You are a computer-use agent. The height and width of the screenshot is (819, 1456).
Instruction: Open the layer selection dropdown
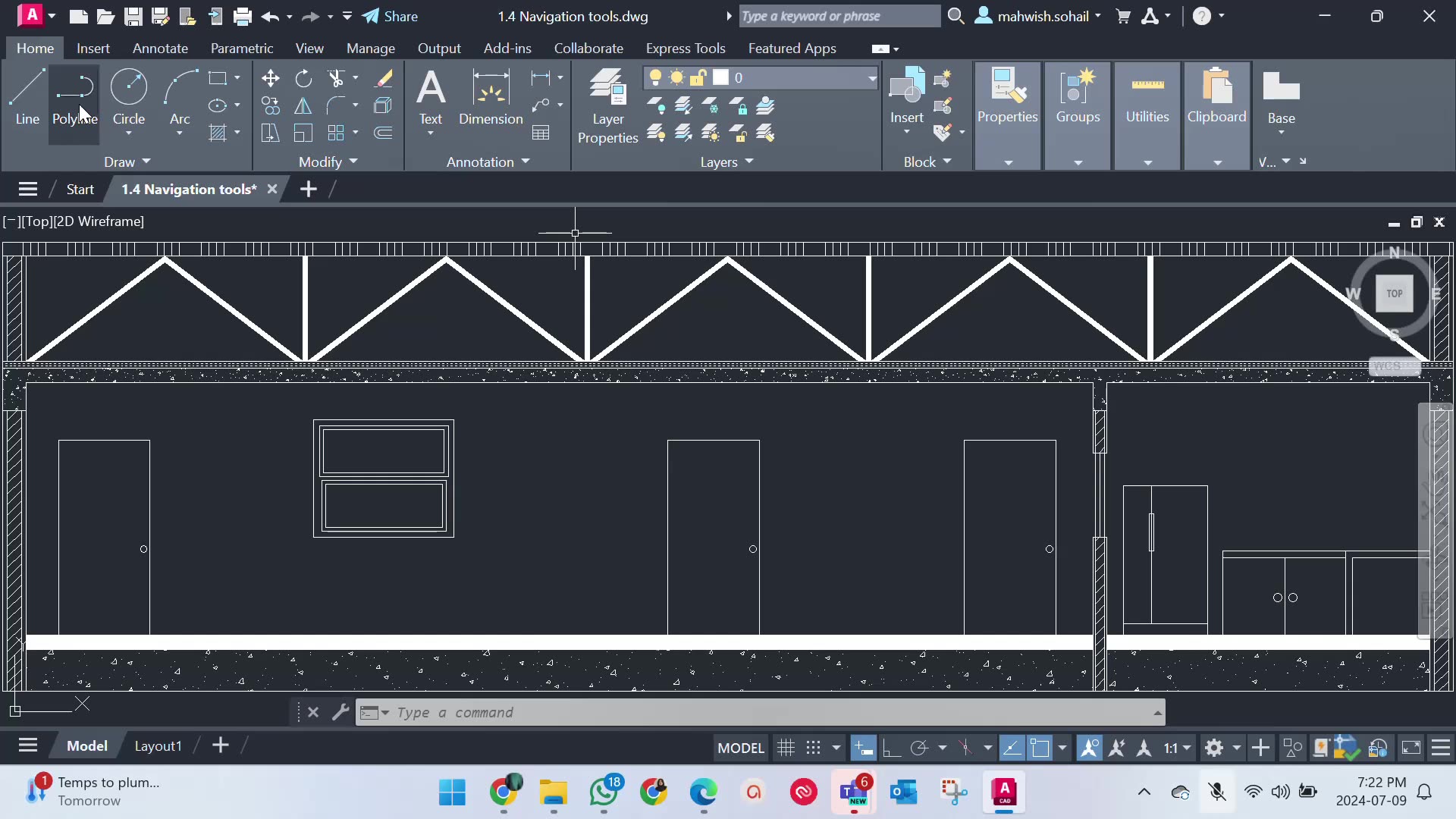871,77
